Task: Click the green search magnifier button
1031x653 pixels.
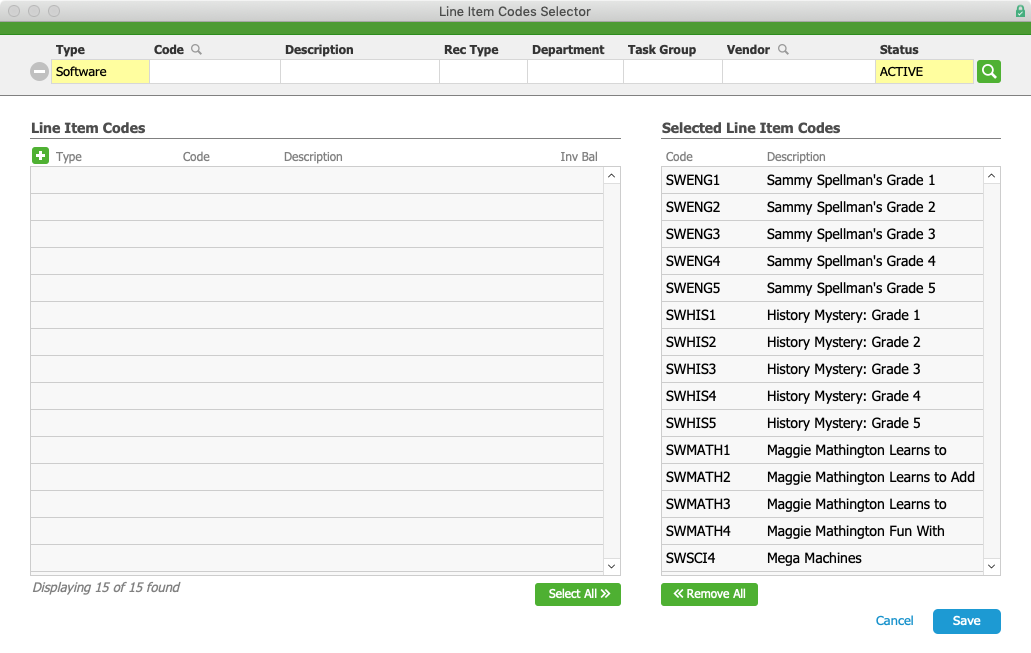Action: [x=988, y=72]
